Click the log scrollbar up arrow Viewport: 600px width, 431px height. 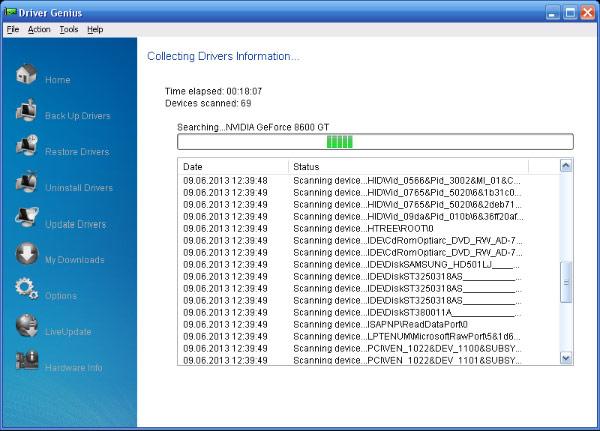pyautogui.click(x=566, y=165)
